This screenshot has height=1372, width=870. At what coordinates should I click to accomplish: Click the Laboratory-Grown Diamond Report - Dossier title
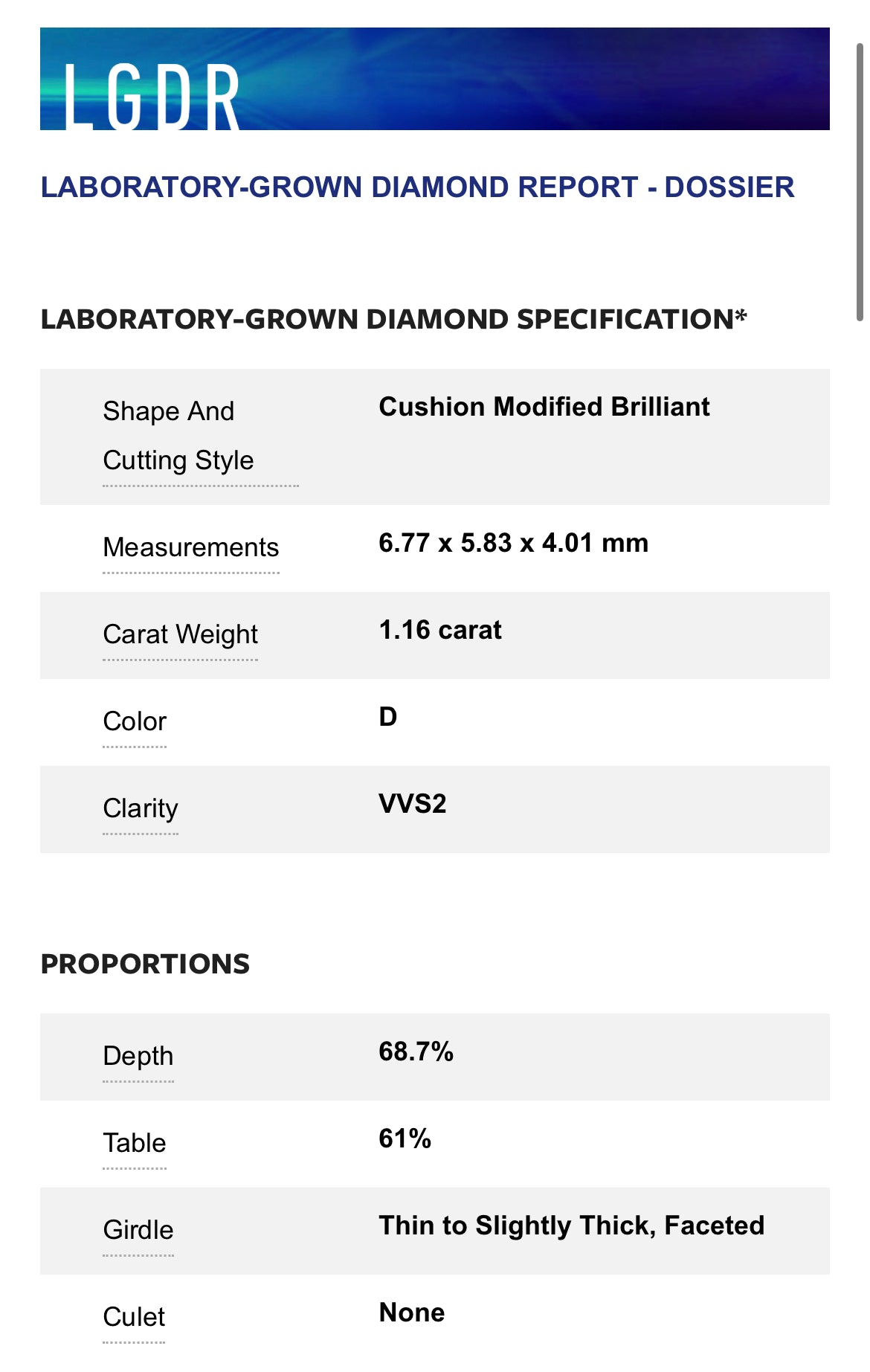[x=417, y=187]
